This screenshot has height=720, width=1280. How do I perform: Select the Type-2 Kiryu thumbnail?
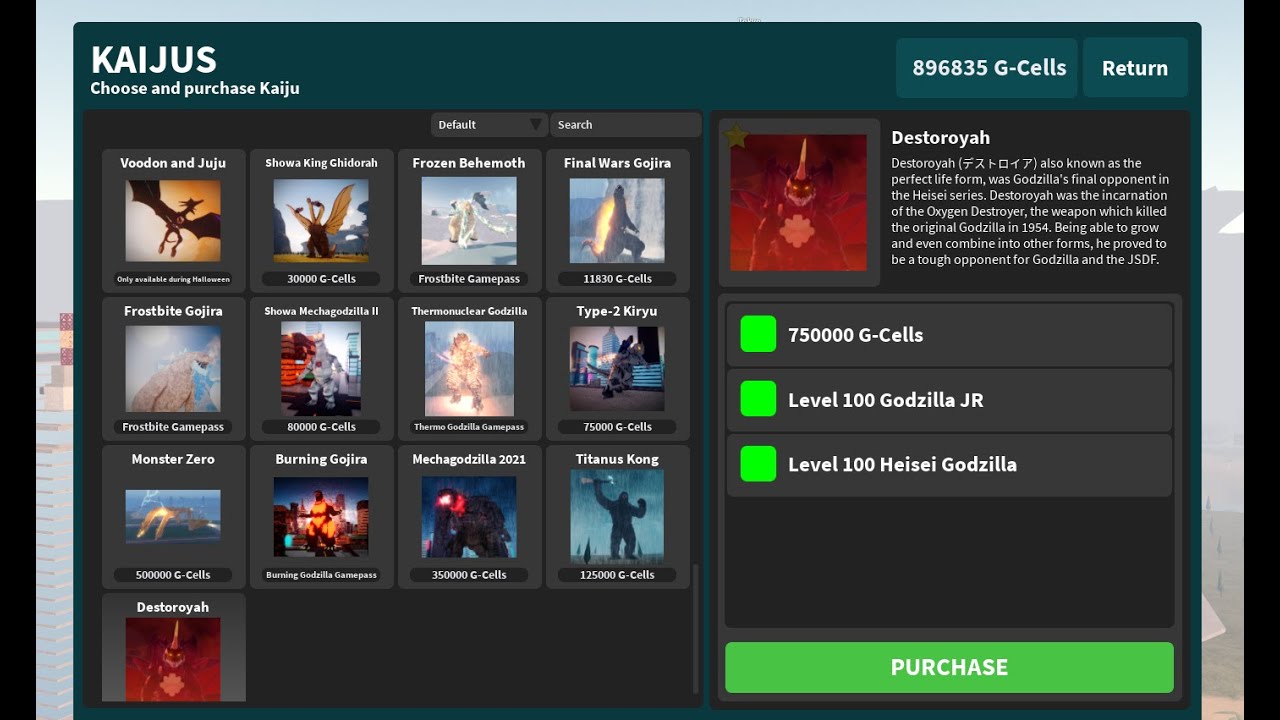tap(617, 368)
